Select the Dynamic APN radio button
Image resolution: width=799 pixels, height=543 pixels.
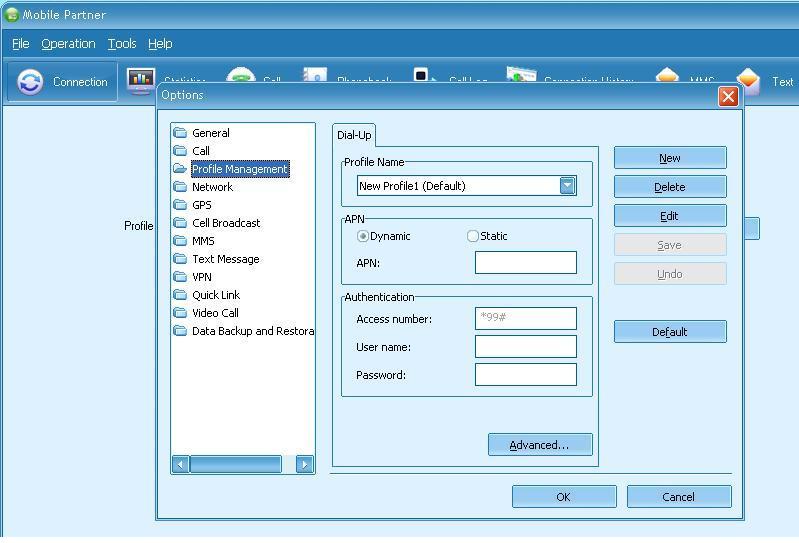click(362, 236)
